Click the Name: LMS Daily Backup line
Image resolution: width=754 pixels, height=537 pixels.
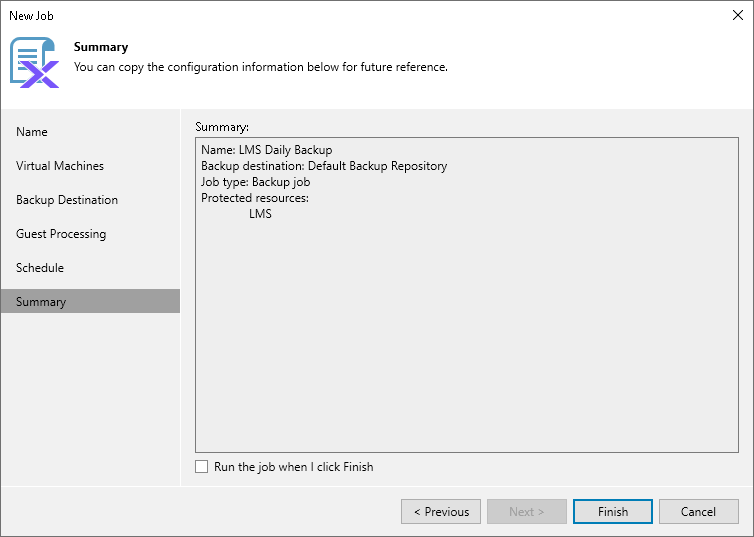pyautogui.click(x=266, y=150)
